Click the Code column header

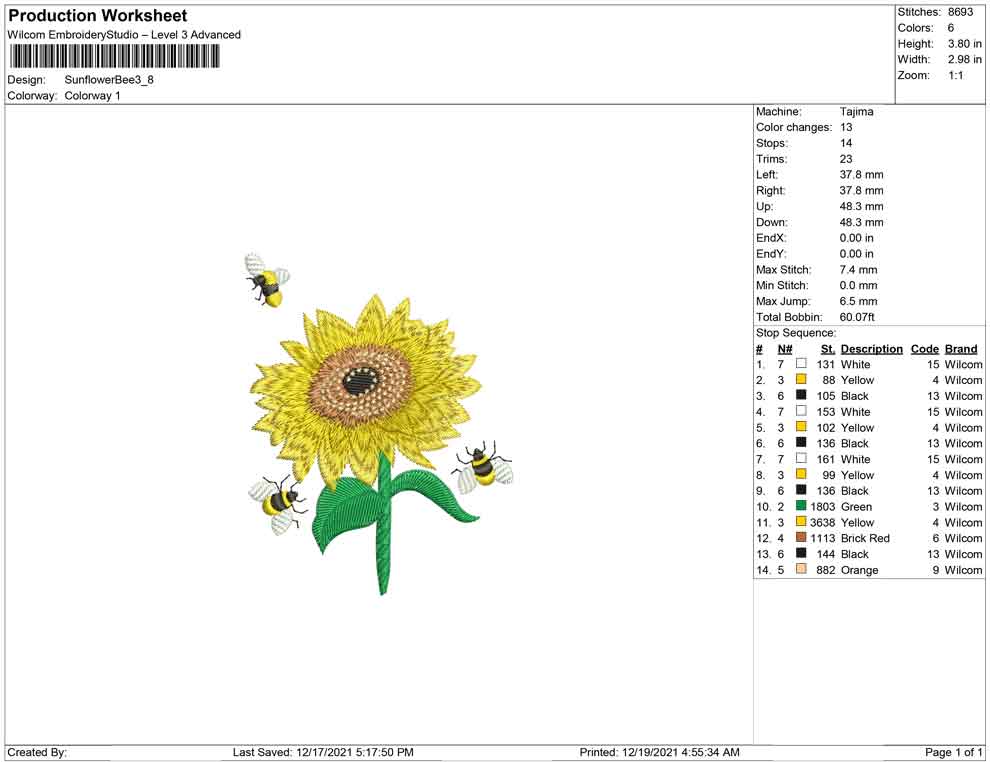[925, 349]
